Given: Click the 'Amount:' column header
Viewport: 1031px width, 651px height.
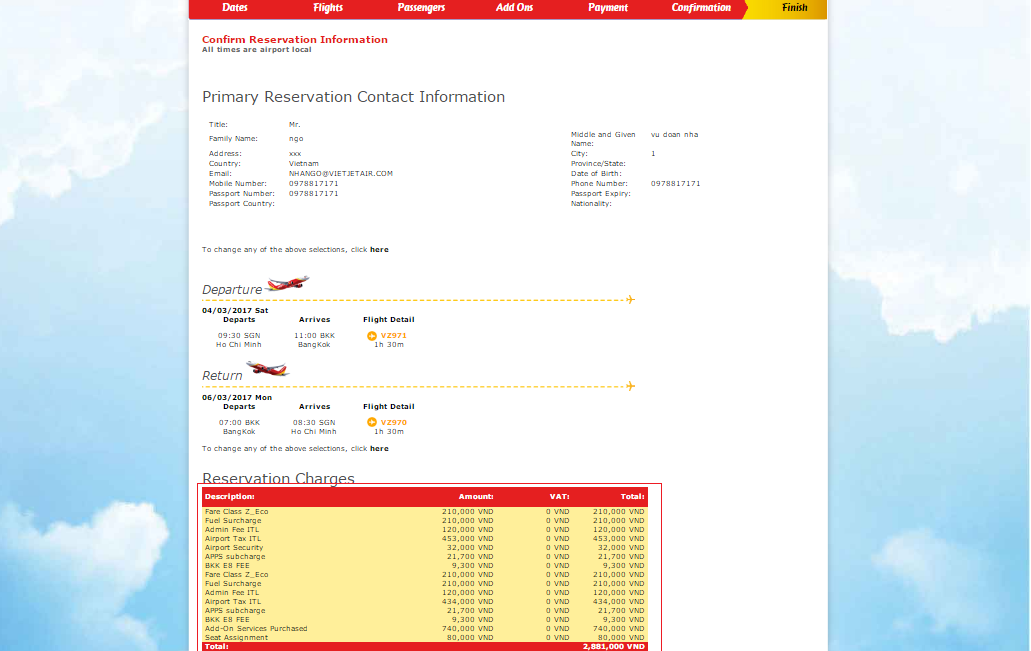Looking at the screenshot, I should [476, 497].
